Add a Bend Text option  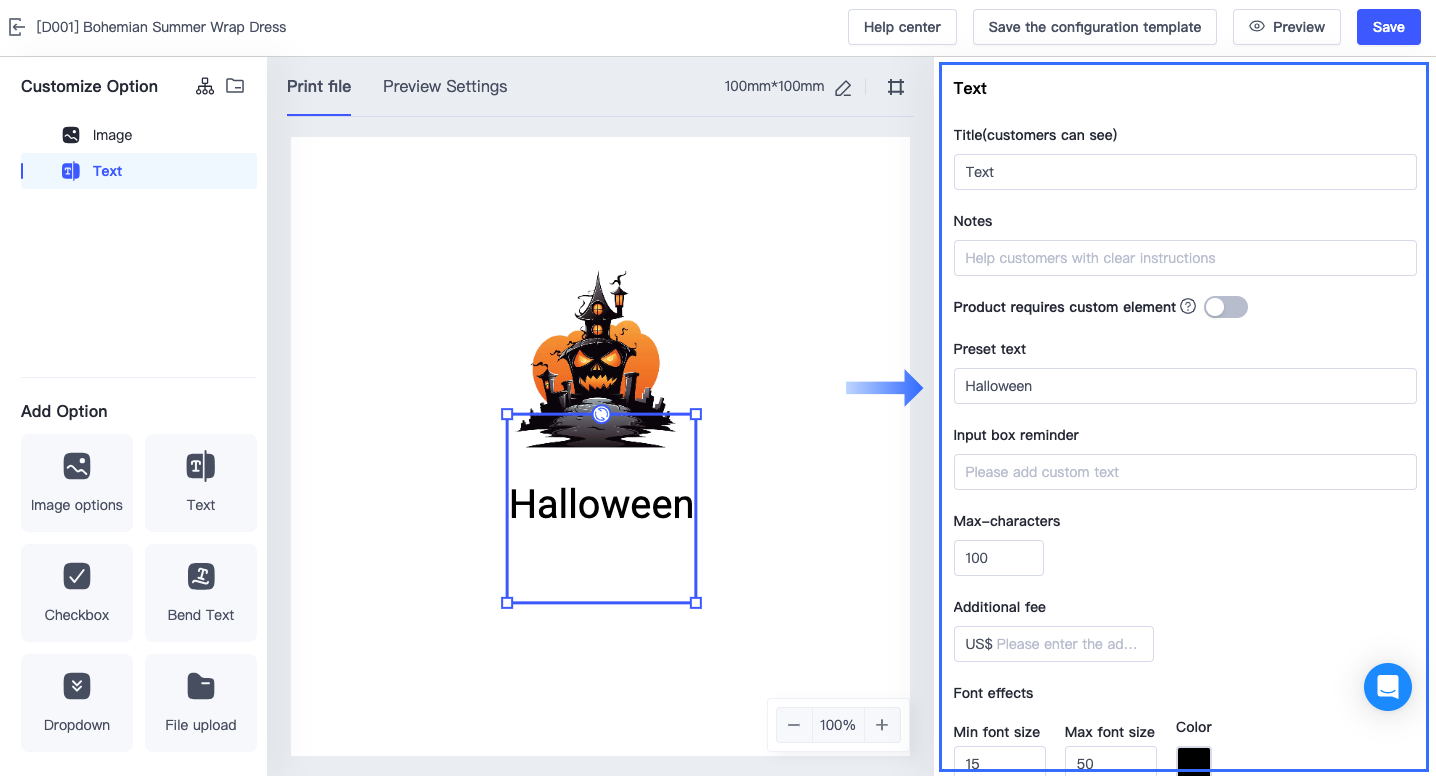(201, 592)
